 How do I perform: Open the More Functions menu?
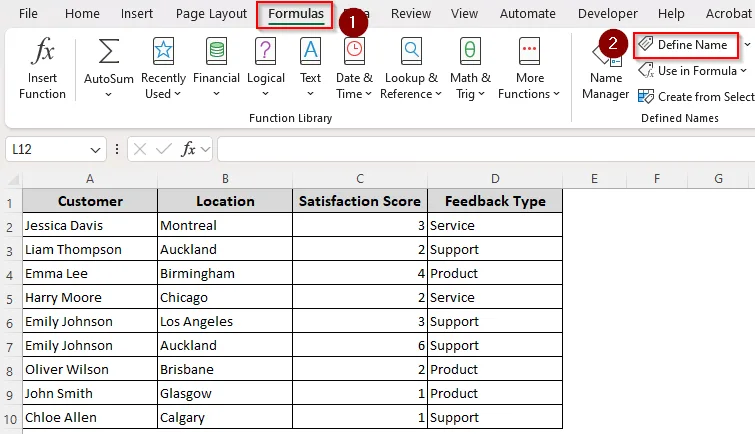529,67
